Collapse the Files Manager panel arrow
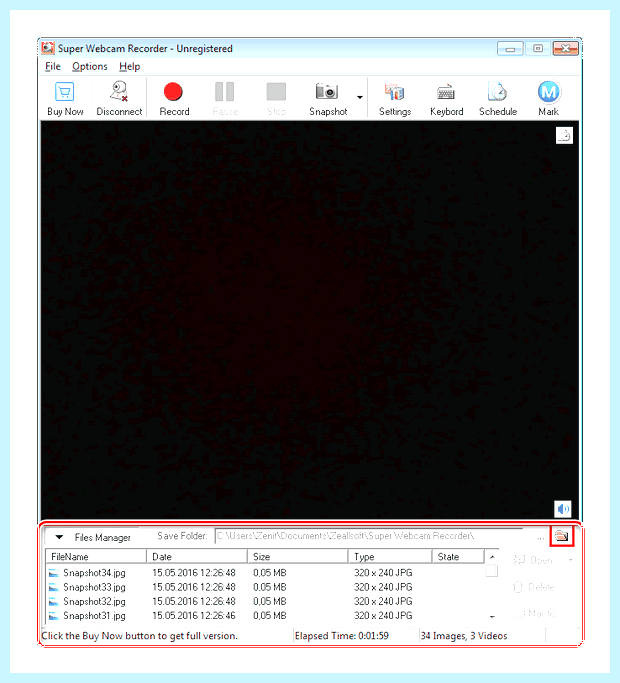This screenshot has width=620, height=683. (x=59, y=537)
